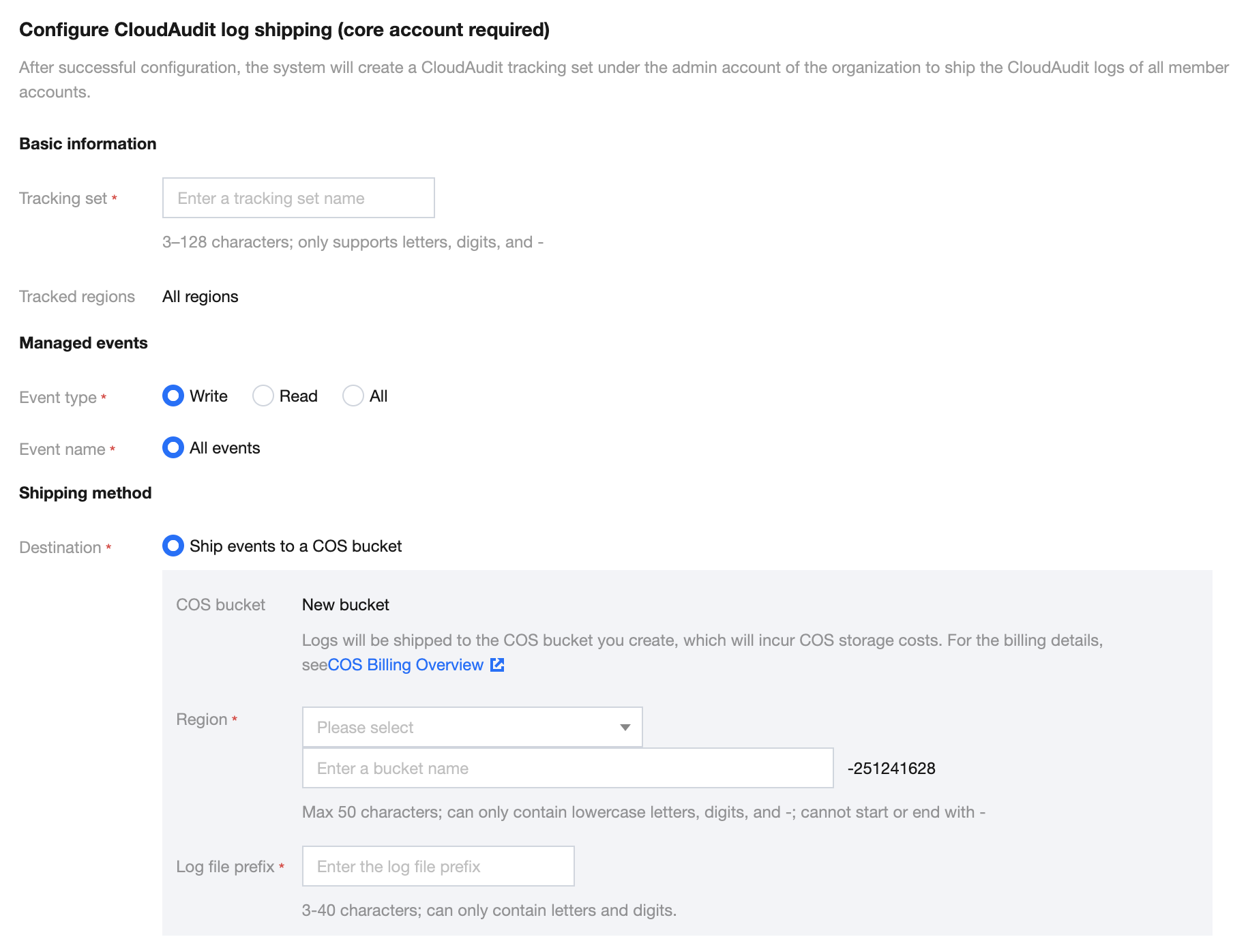Click the bucket name input field
This screenshot has height=952, width=1248.
point(567,769)
